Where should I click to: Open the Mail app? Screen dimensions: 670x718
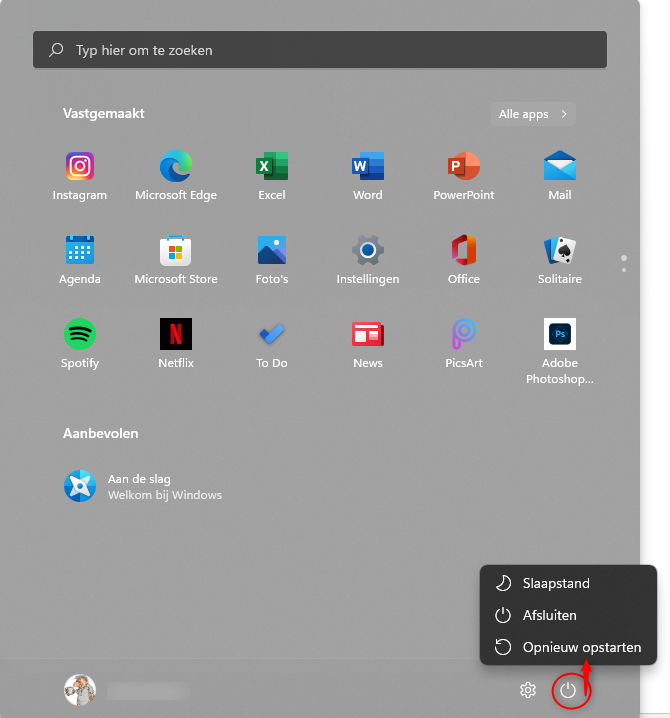coord(560,176)
